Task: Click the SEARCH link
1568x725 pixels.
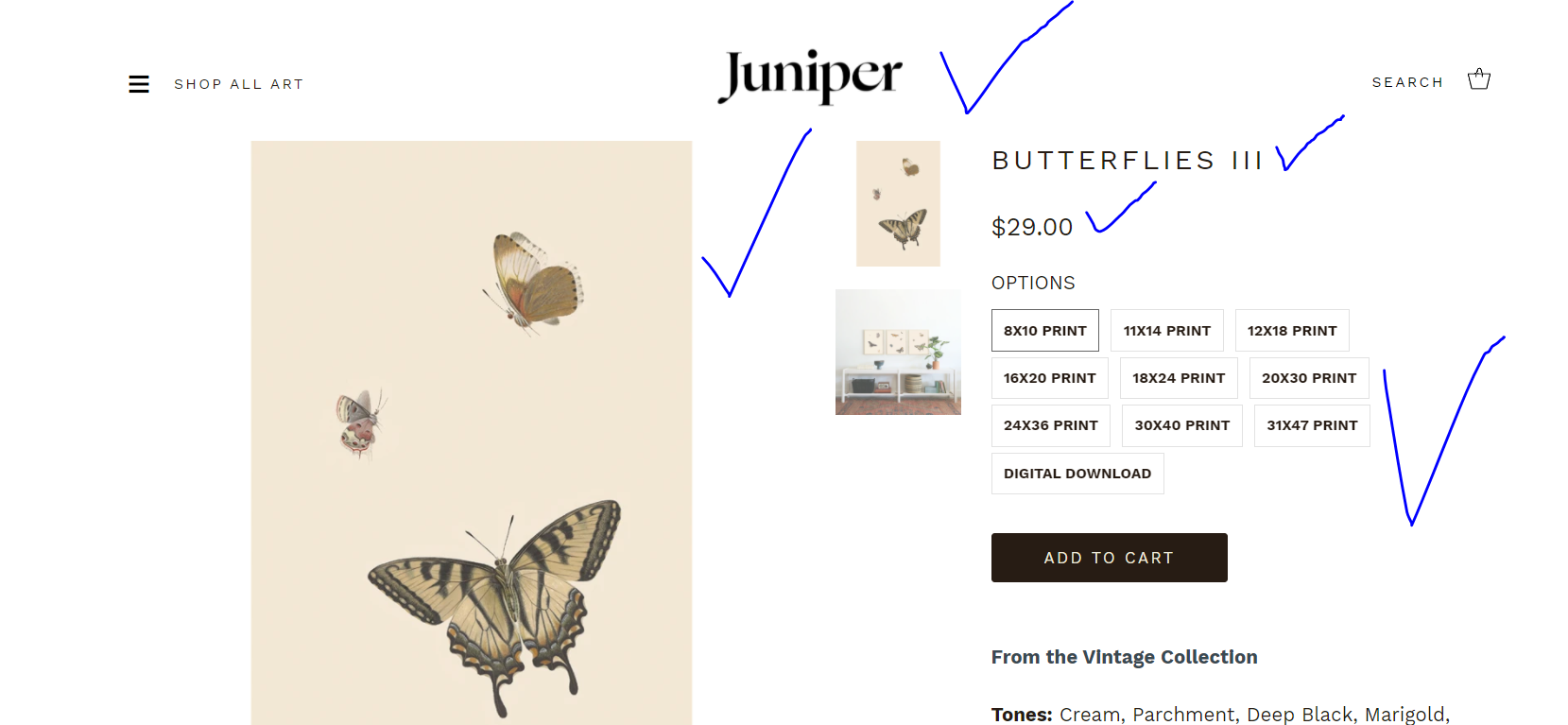Action: coord(1407,82)
